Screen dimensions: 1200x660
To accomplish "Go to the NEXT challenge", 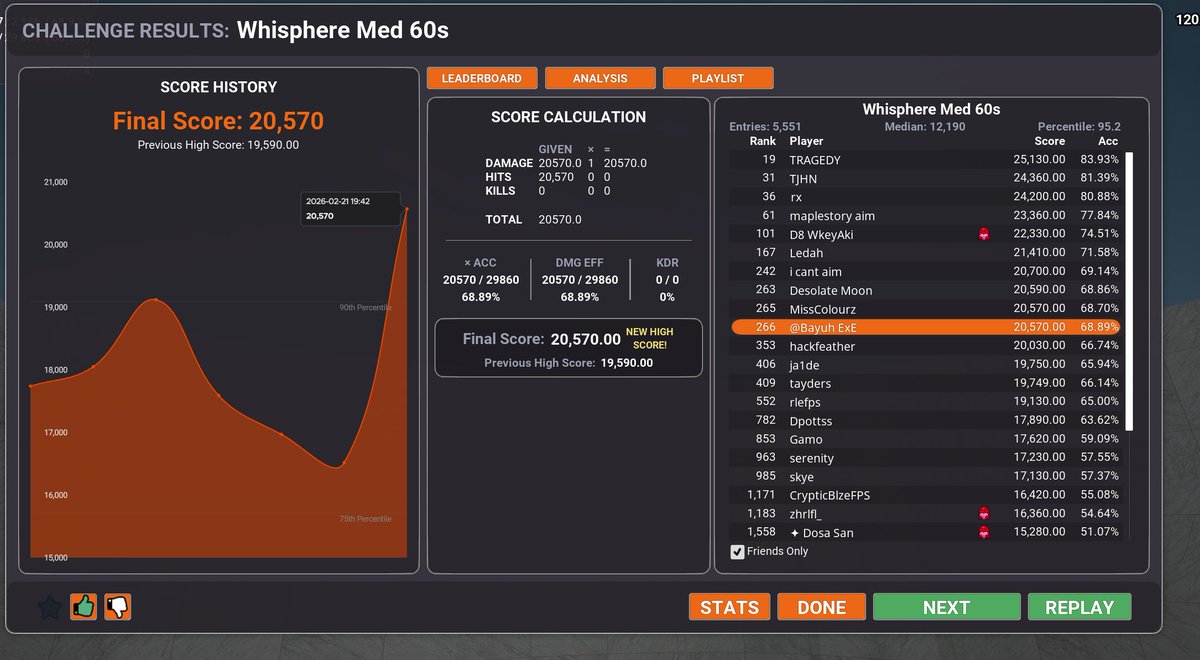I will [946, 607].
